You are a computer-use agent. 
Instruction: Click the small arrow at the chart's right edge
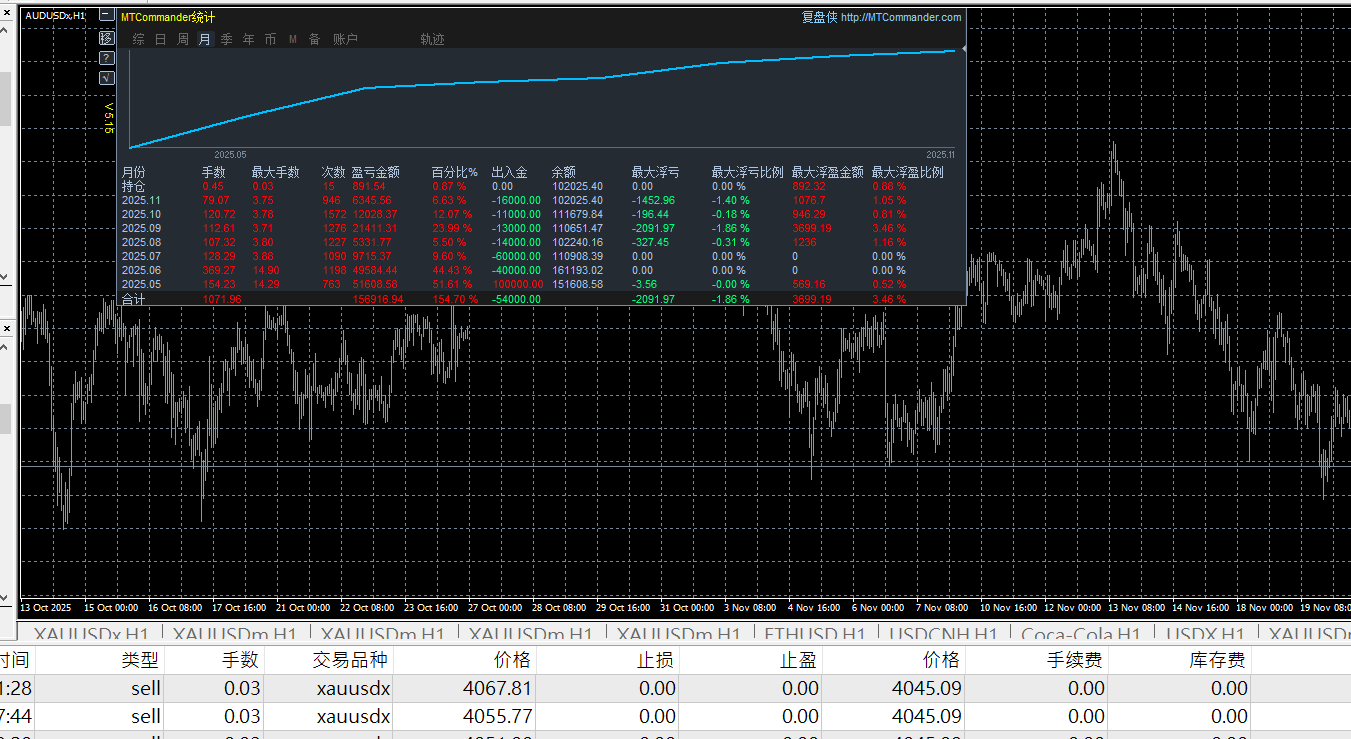click(x=963, y=48)
